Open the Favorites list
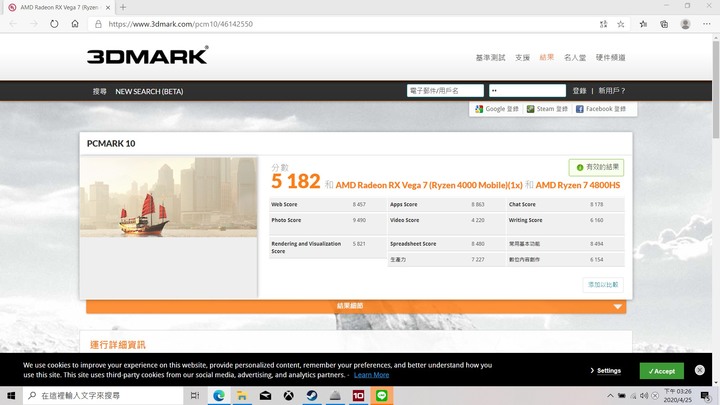The height and width of the screenshot is (405, 720). 643,24
